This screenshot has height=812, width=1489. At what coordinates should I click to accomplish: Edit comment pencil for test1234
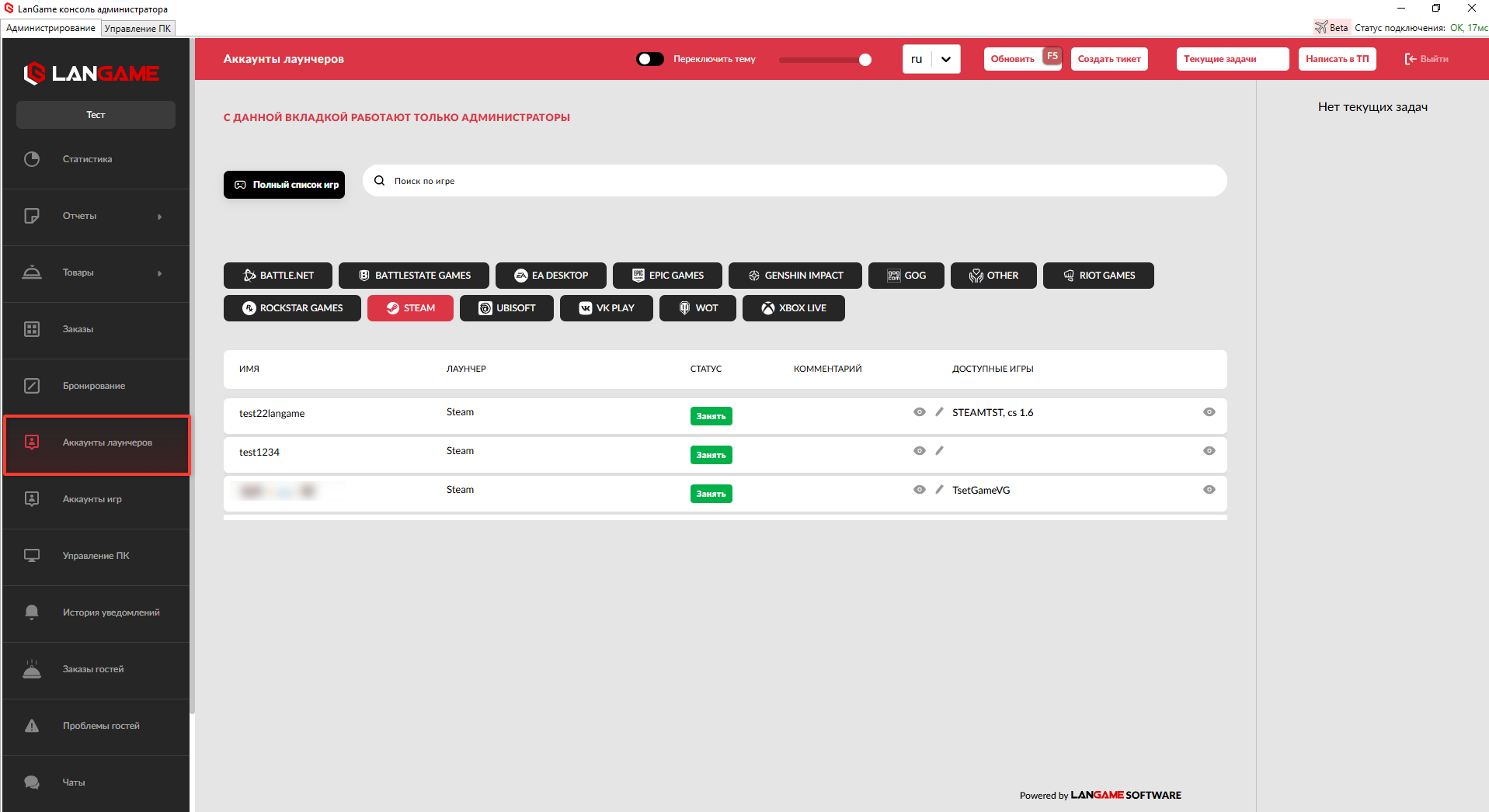[x=940, y=451]
